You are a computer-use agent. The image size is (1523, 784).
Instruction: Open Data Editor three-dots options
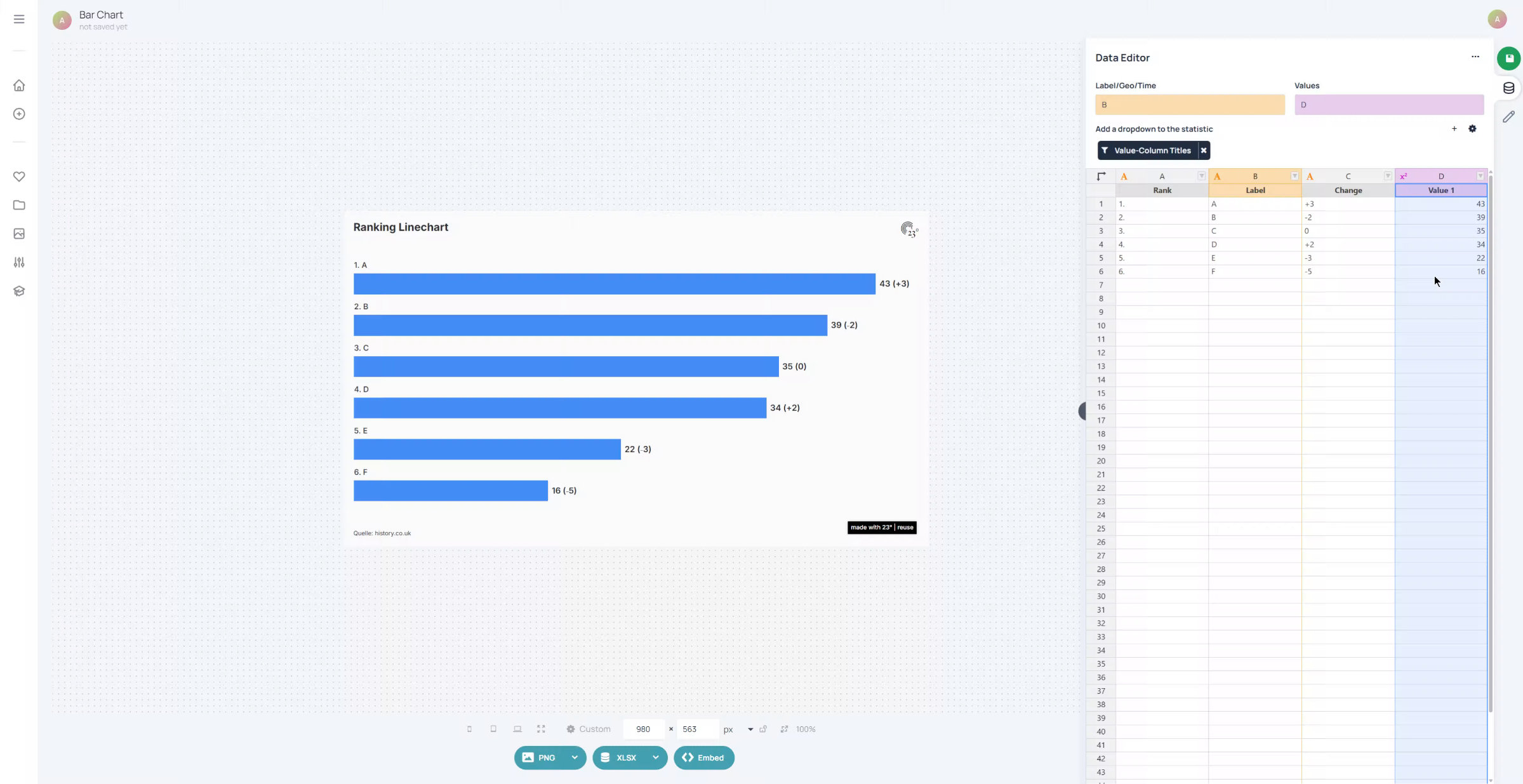pyautogui.click(x=1475, y=57)
